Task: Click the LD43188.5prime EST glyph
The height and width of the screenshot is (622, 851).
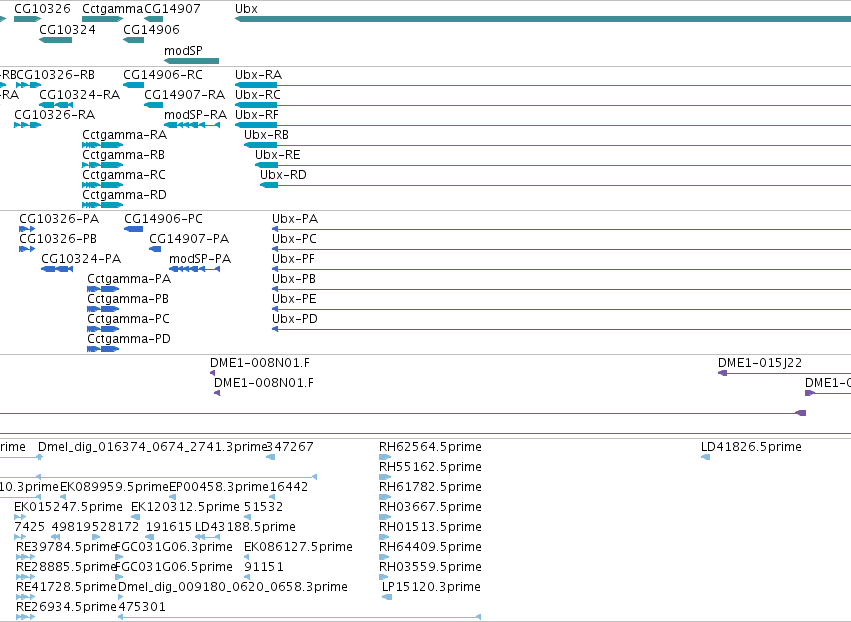Action: [x=207, y=537]
